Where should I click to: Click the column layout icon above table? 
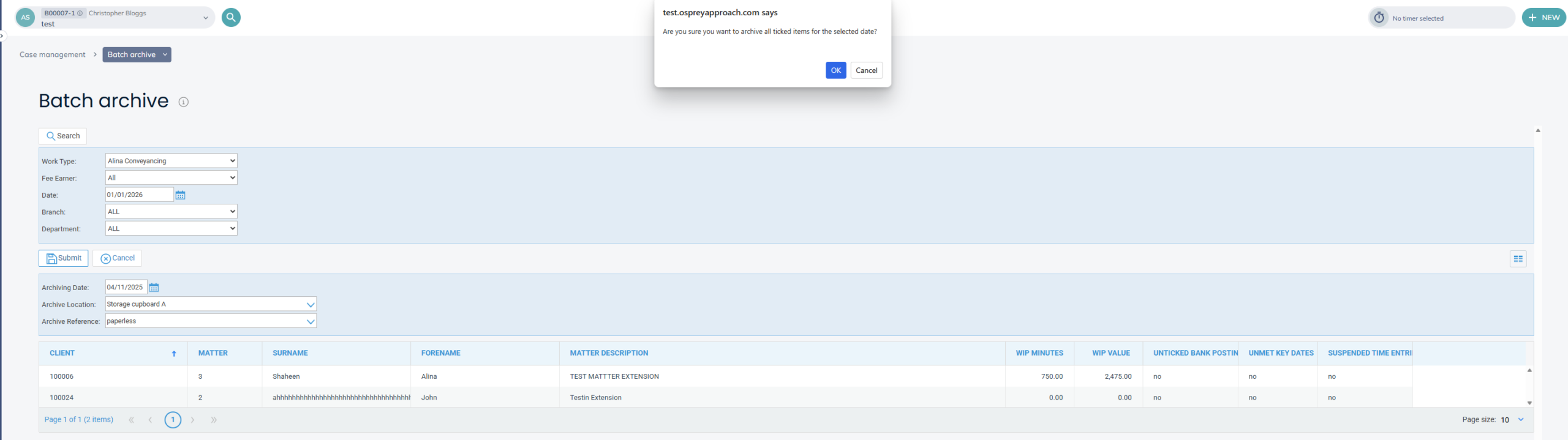pos(1518,259)
